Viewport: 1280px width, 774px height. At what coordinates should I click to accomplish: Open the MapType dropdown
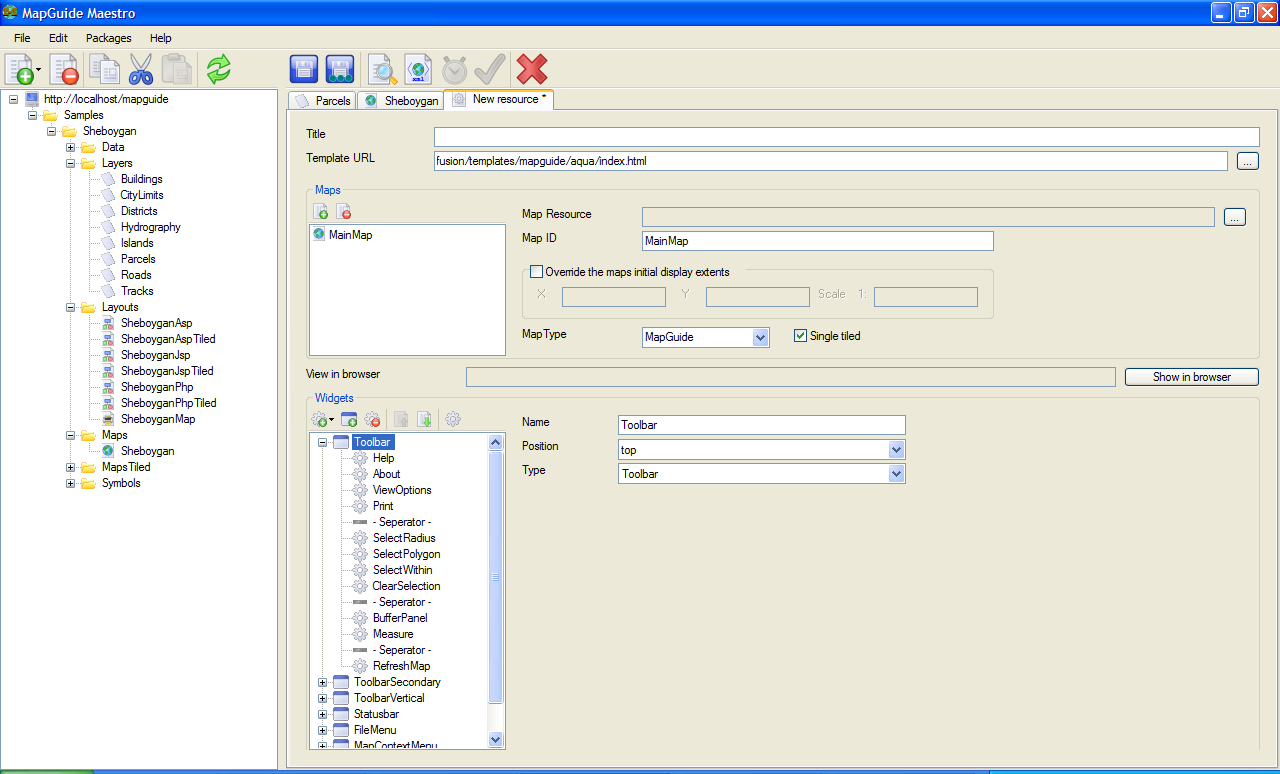(761, 337)
